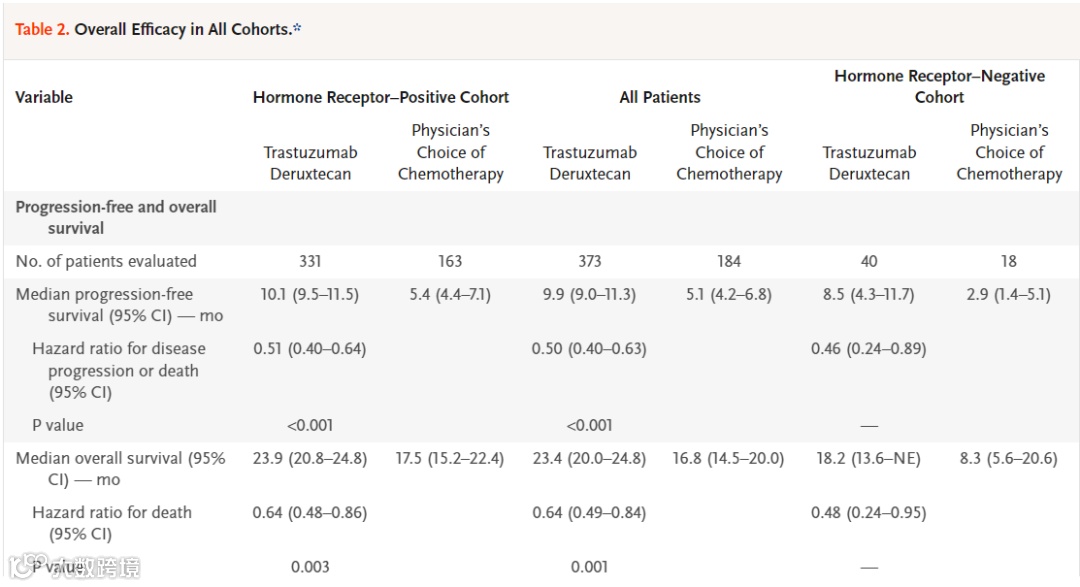Click the "Median overall survival (95% CI)" row label
The image size is (1080, 587).
[120, 469]
